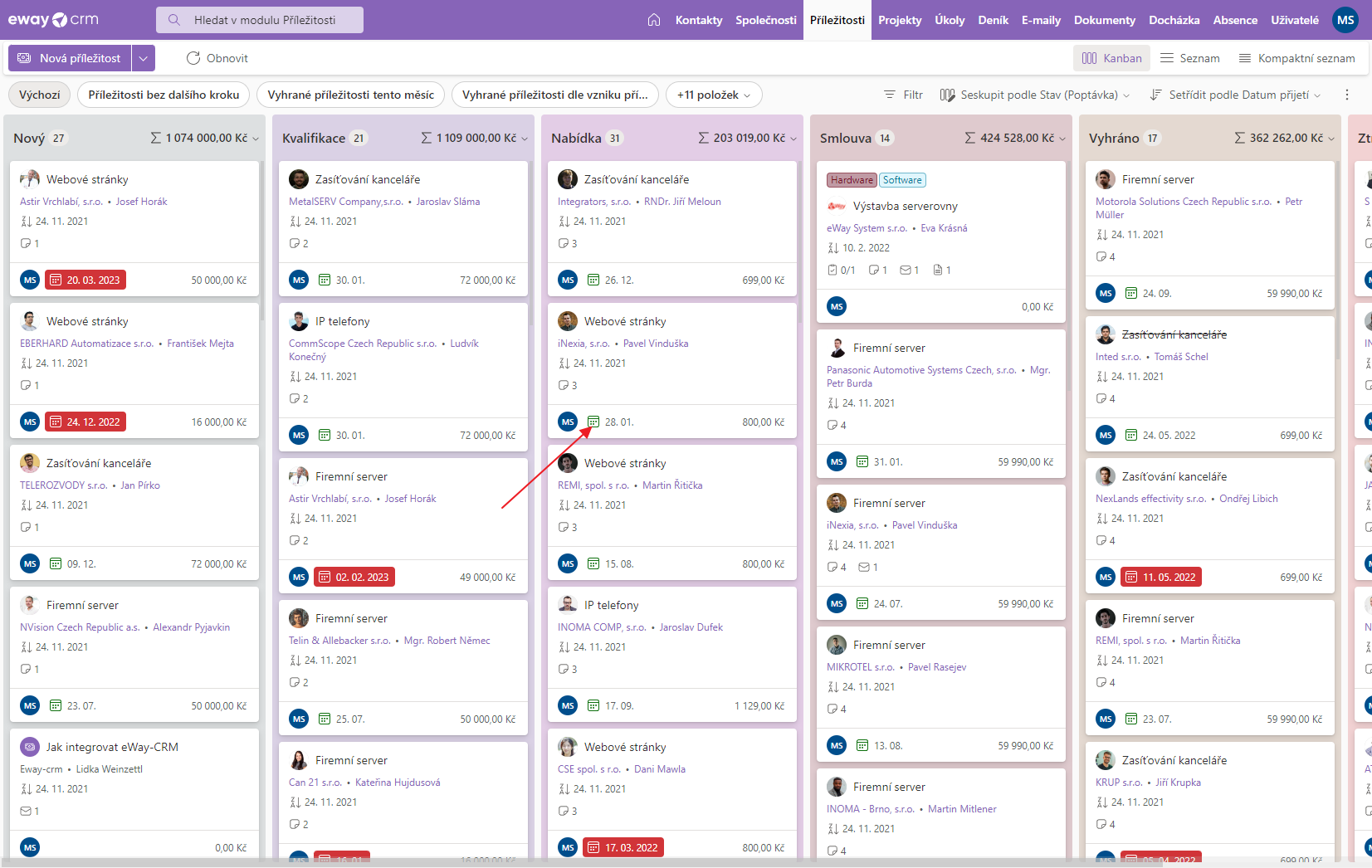This screenshot has height=868, width=1372.
Task: Click Obnovit to refresh
Action: click(x=217, y=58)
